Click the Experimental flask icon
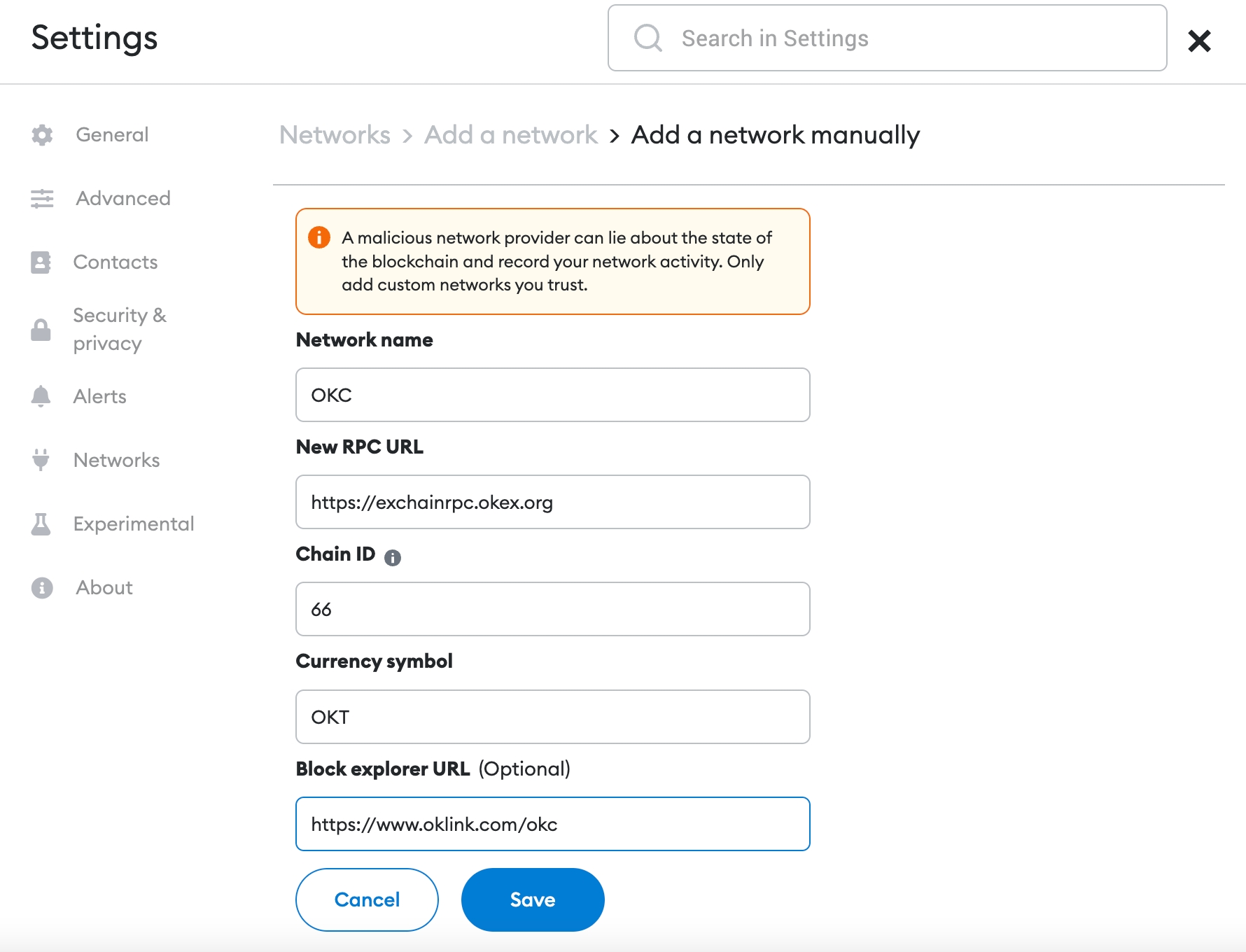This screenshot has height=952, width=1246. [41, 524]
